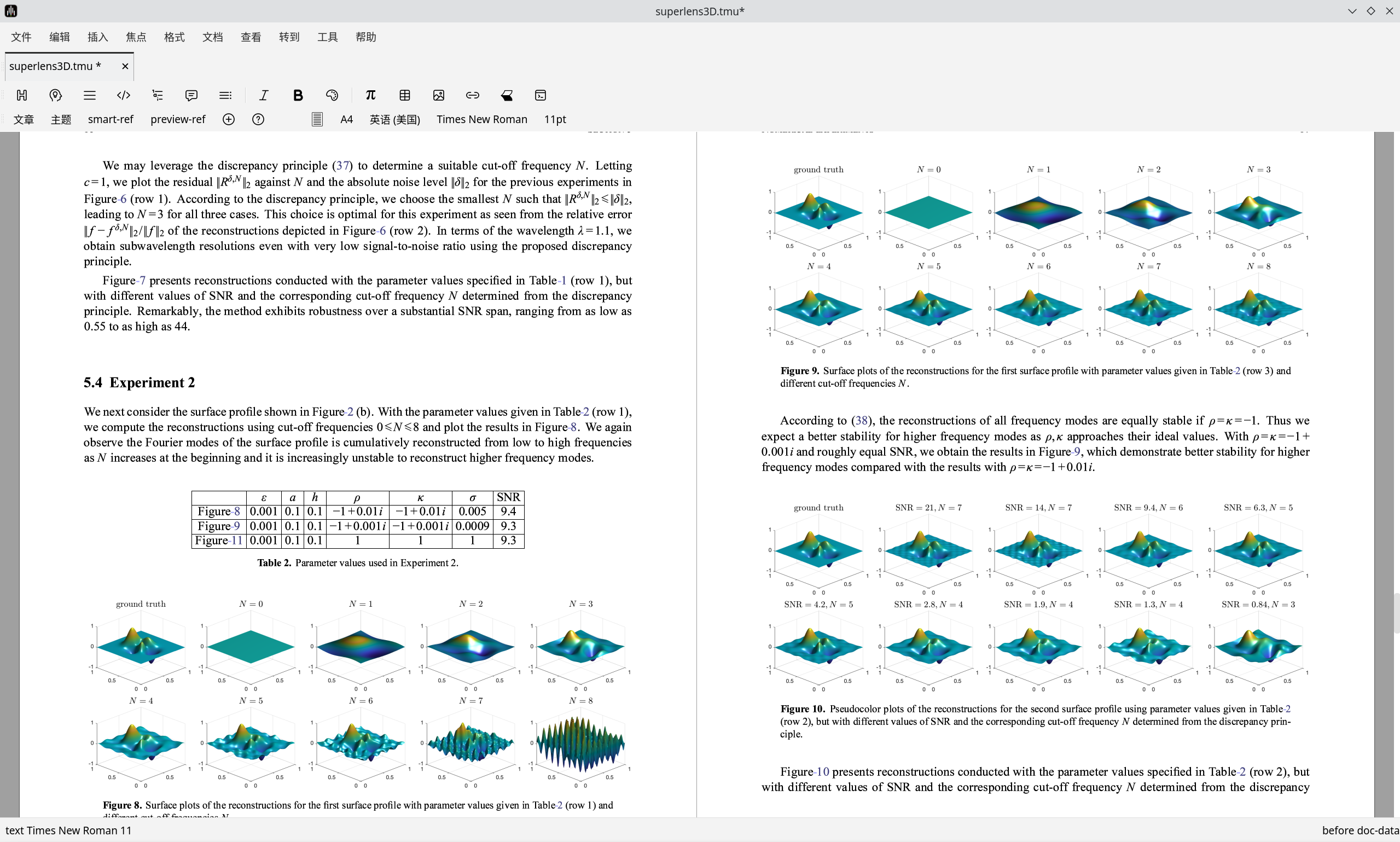Close the superlens3D.tmu tab

pyautogui.click(x=125, y=66)
